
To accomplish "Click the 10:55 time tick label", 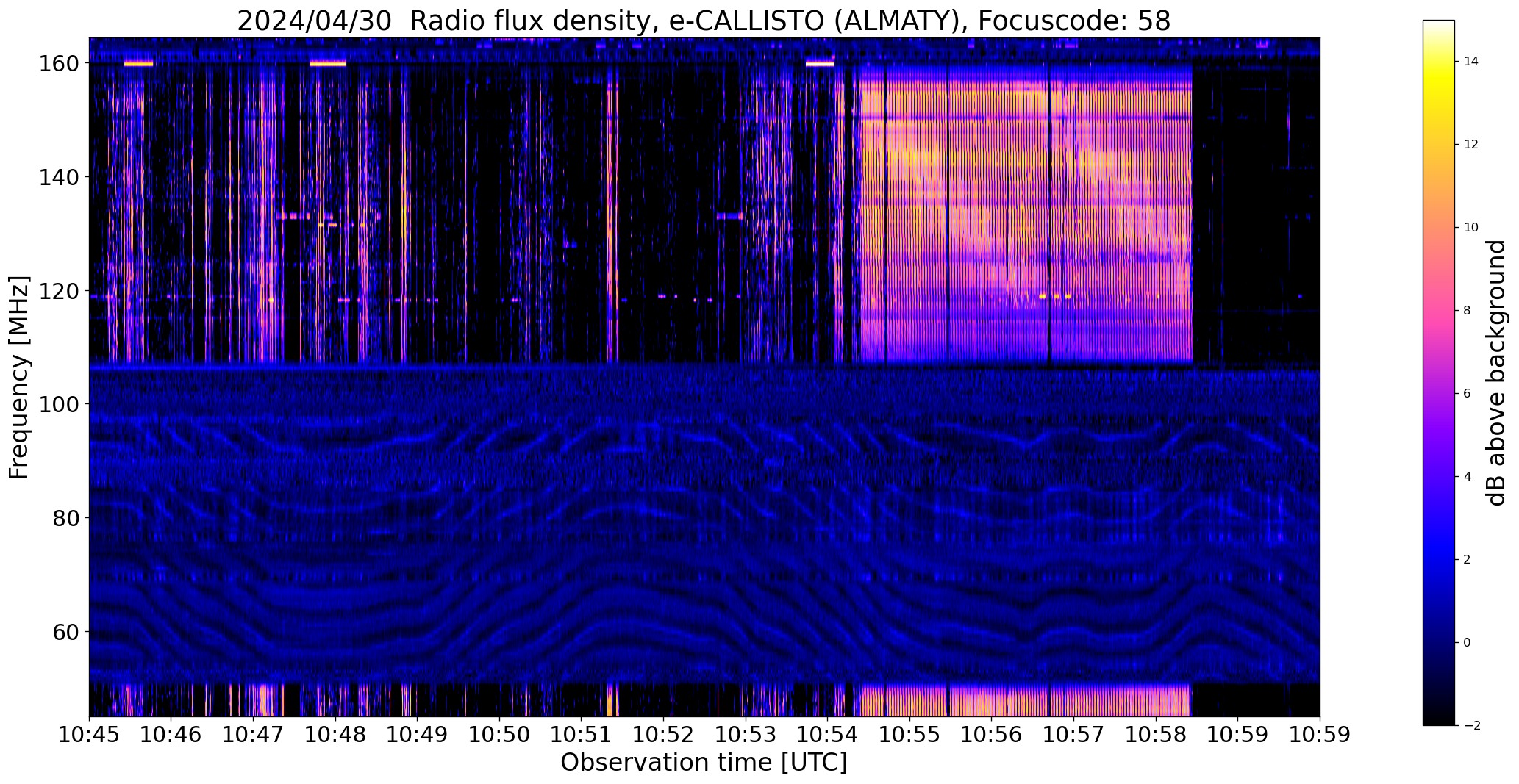I will click(909, 734).
